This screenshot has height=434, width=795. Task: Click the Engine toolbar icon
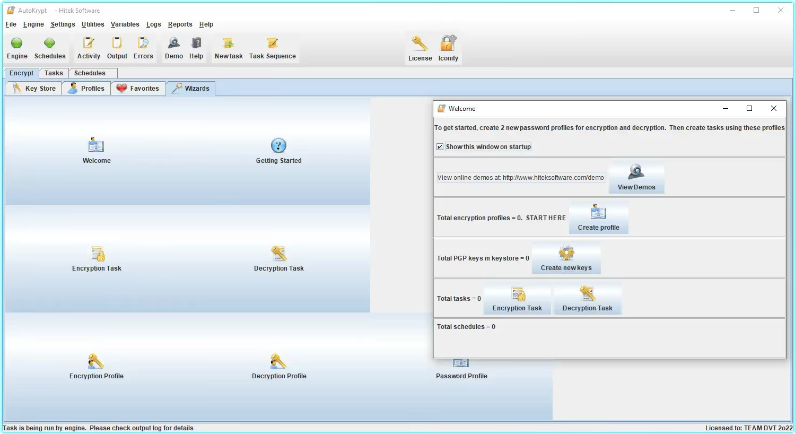pos(17,48)
